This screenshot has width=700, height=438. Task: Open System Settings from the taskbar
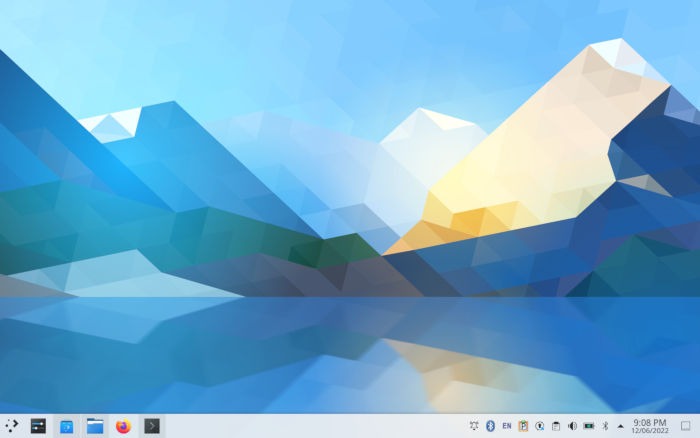38,426
